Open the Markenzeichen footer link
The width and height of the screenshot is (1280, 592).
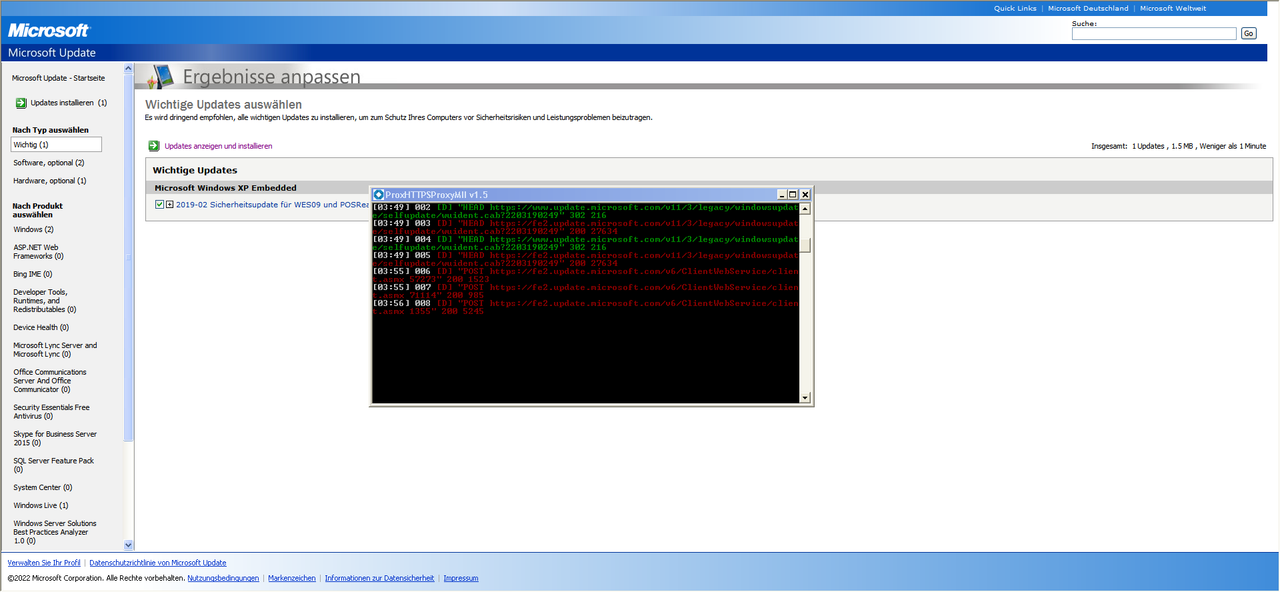[292, 578]
